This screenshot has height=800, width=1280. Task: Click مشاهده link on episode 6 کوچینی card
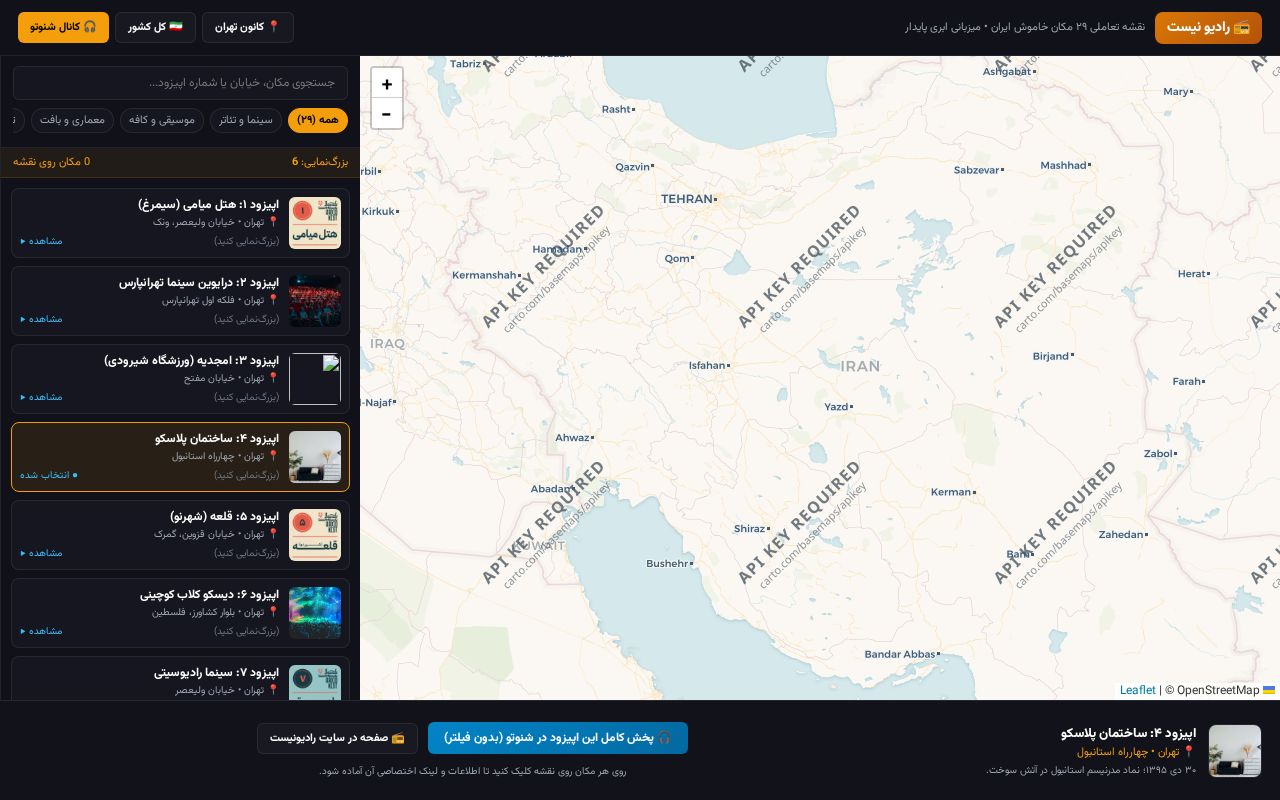coord(42,631)
